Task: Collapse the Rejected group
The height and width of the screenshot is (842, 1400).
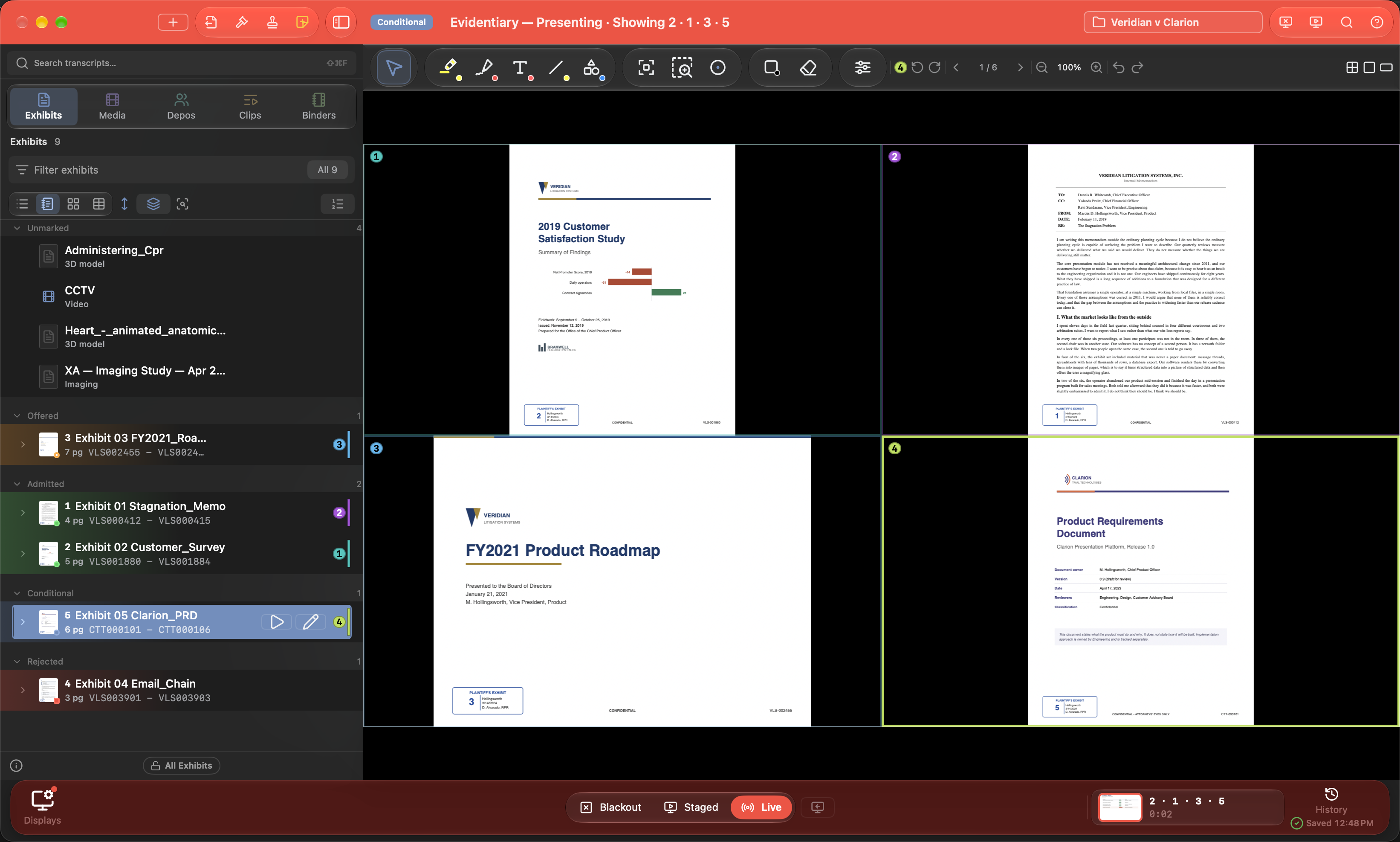Action: click(17, 662)
